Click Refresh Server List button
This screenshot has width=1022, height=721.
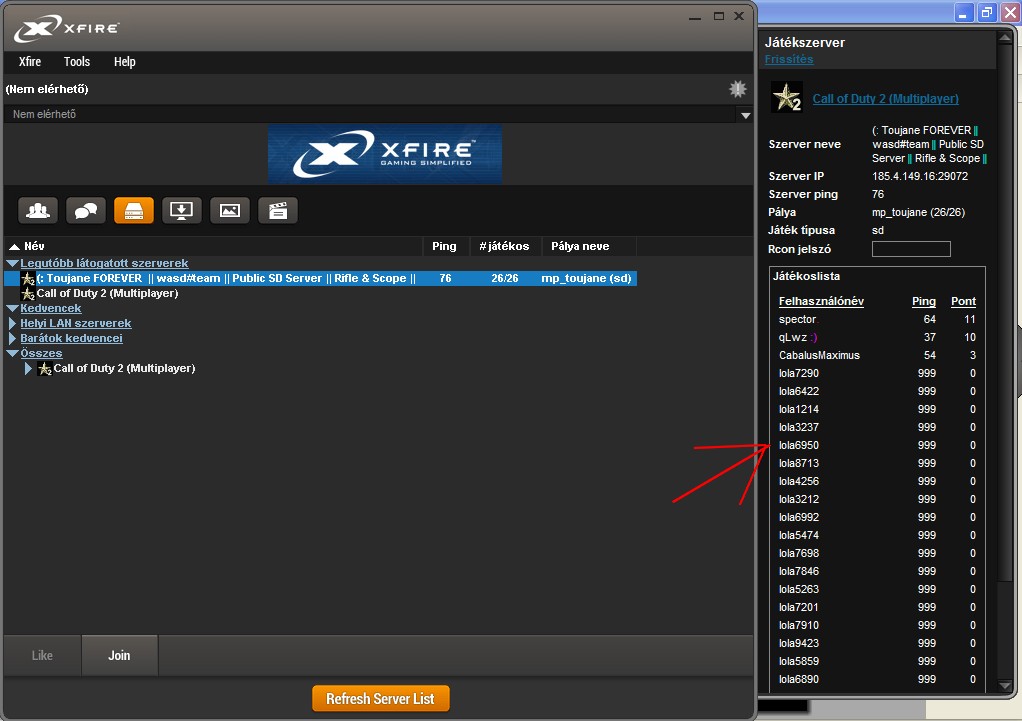pyautogui.click(x=381, y=699)
